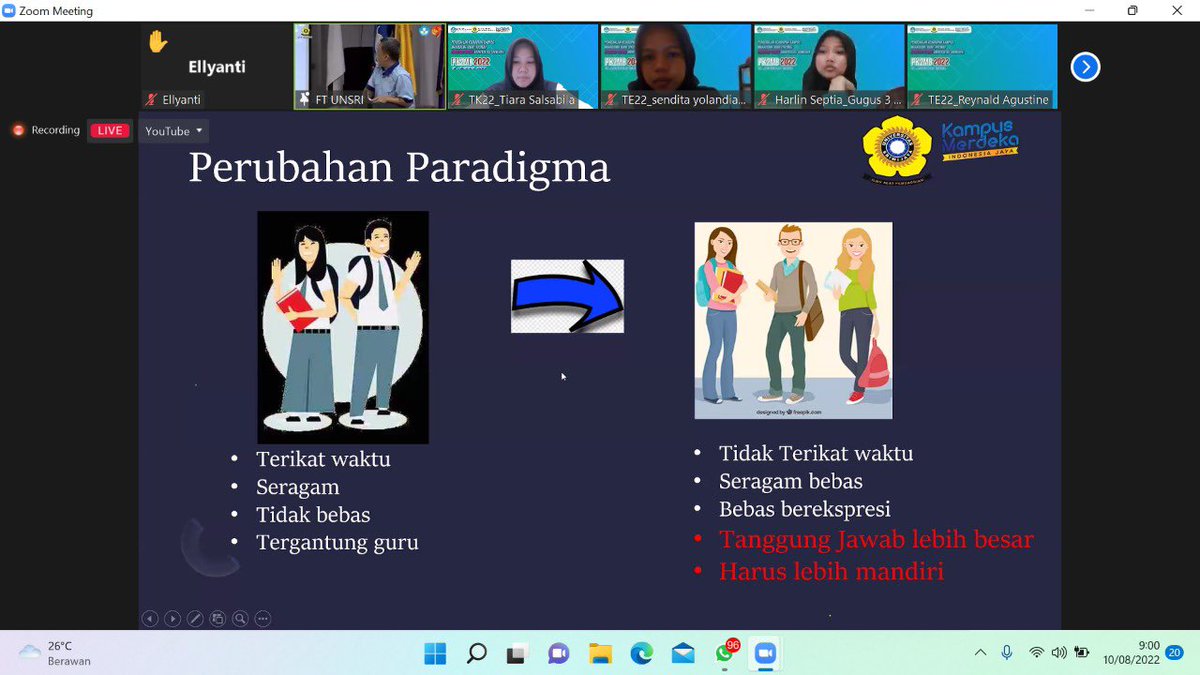
Task: Open volume control in system tray
Action: tap(1059, 653)
